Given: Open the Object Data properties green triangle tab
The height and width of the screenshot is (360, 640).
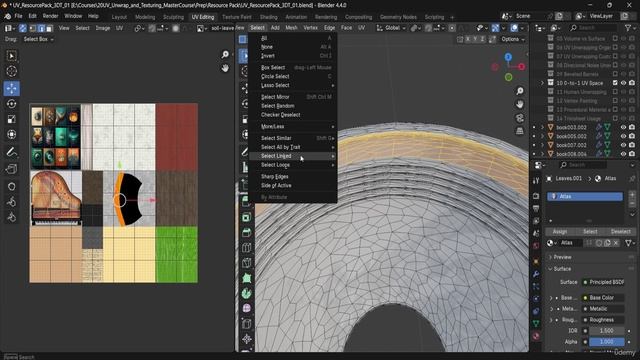Looking at the screenshot, I should click(536, 323).
